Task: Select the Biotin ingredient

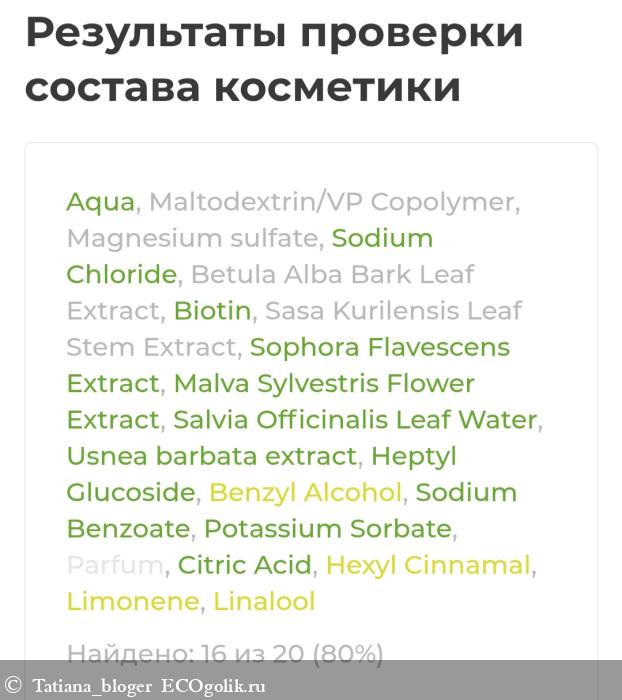Action: [212, 311]
